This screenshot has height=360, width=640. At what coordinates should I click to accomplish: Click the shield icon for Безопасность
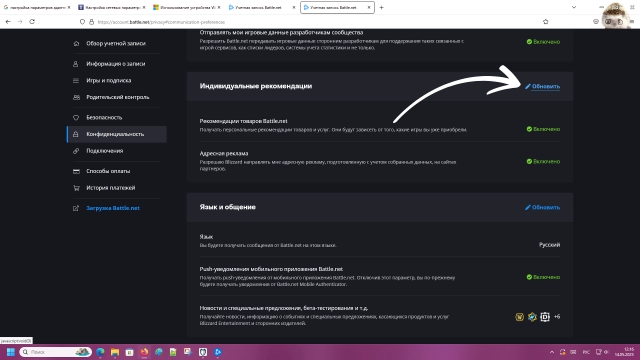[x=76, y=118]
